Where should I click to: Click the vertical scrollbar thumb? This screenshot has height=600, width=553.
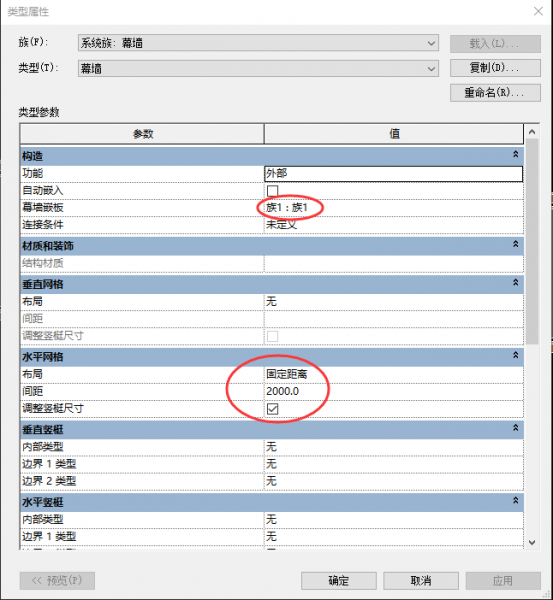[x=532, y=241]
